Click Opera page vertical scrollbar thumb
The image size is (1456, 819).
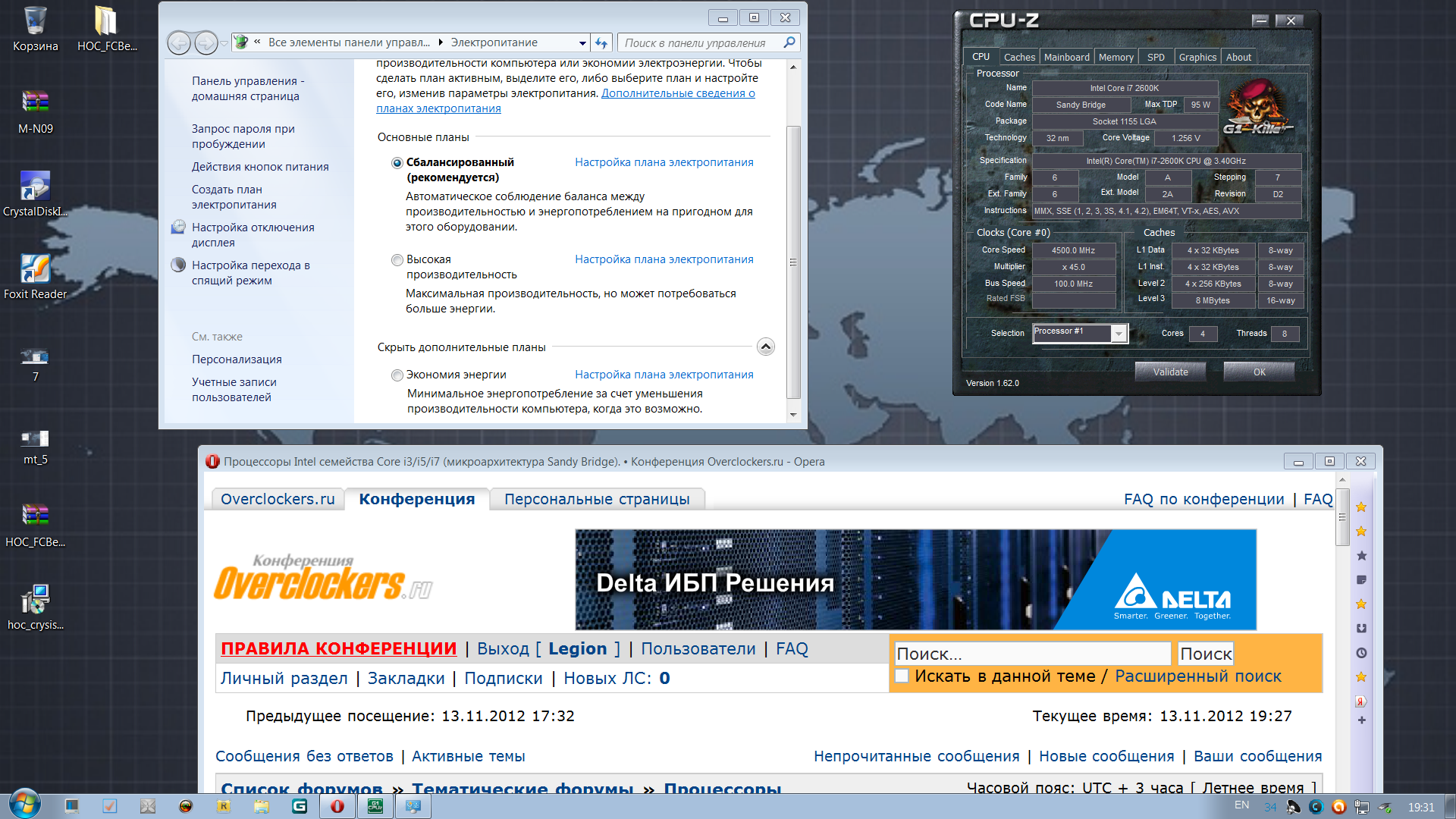coord(1342,517)
